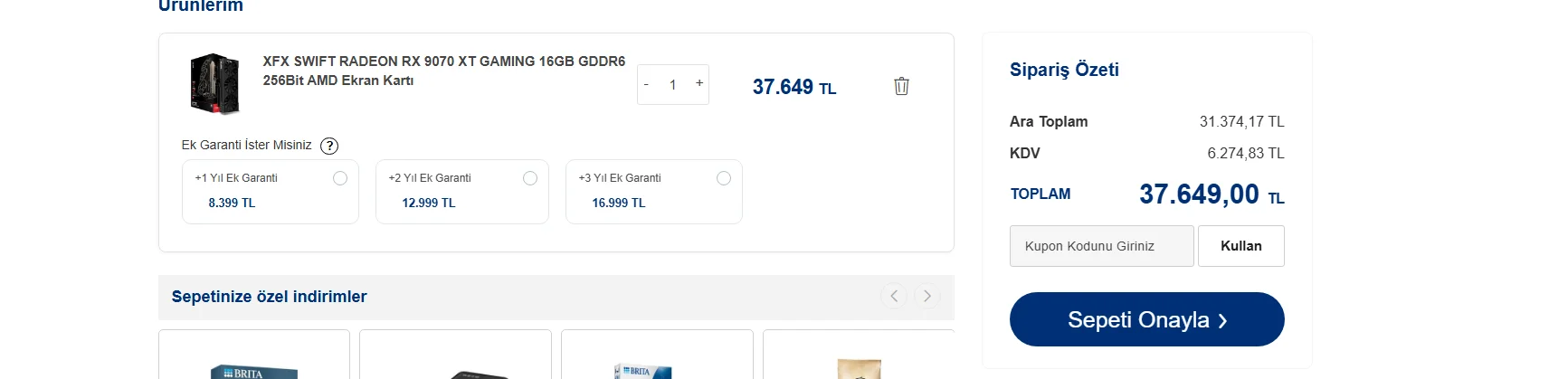Confirm the cart with Sepeti Onayla
This screenshot has width=1568, height=379.
pyautogui.click(x=1147, y=319)
